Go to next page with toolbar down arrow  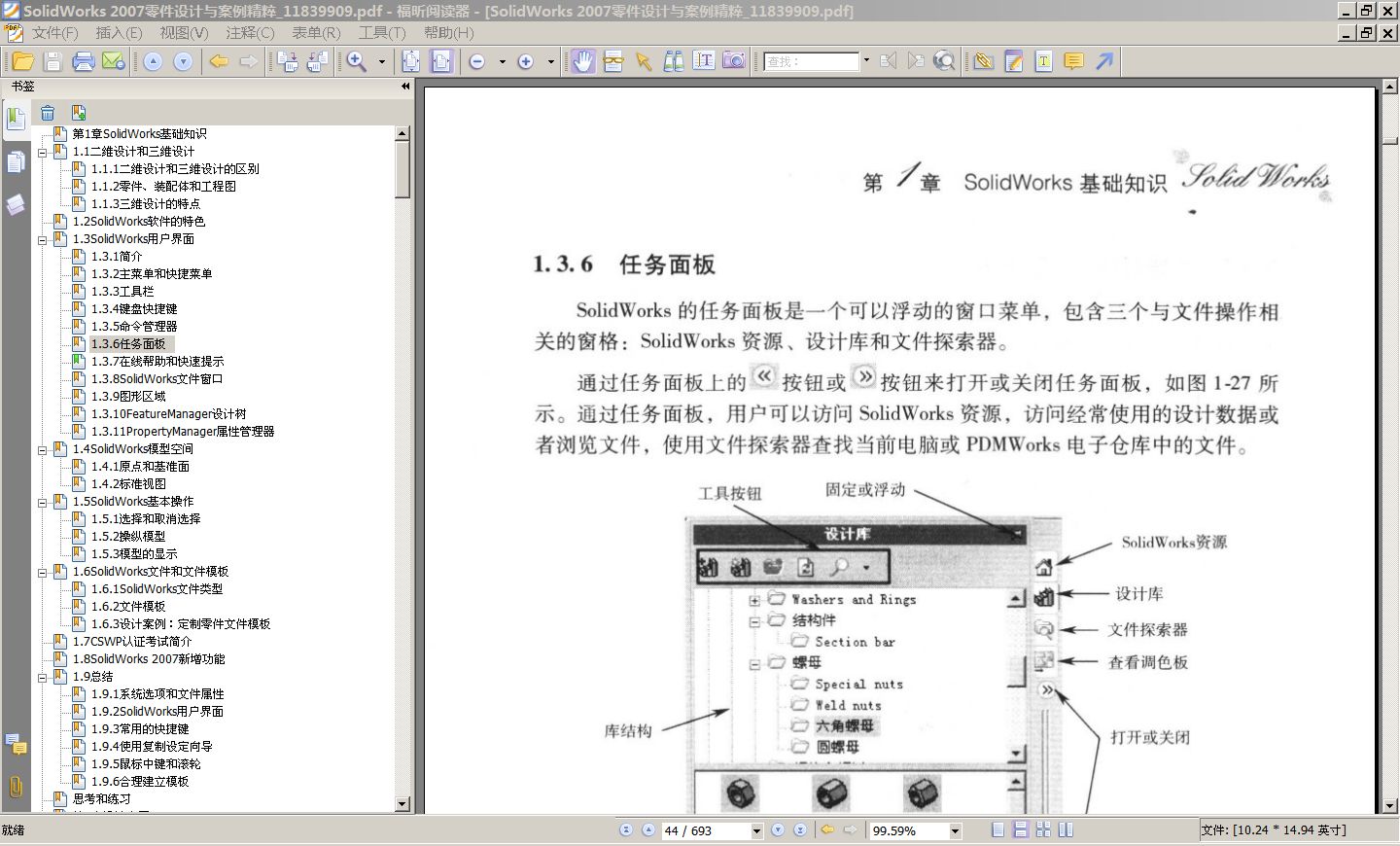coord(183,61)
